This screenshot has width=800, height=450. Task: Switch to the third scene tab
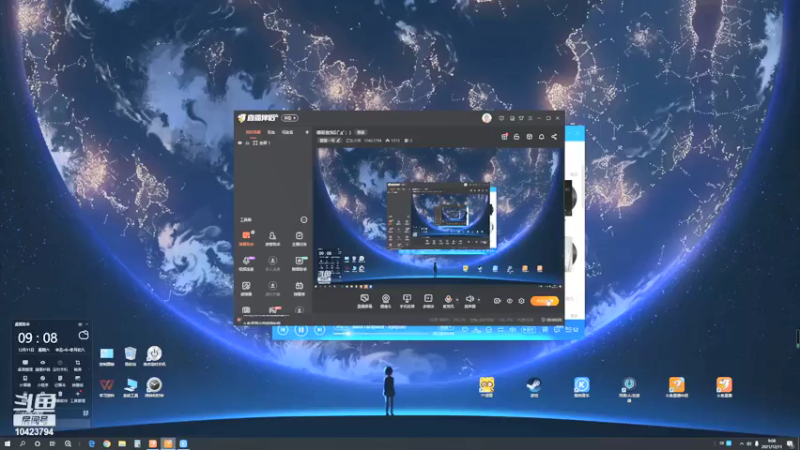(x=287, y=132)
